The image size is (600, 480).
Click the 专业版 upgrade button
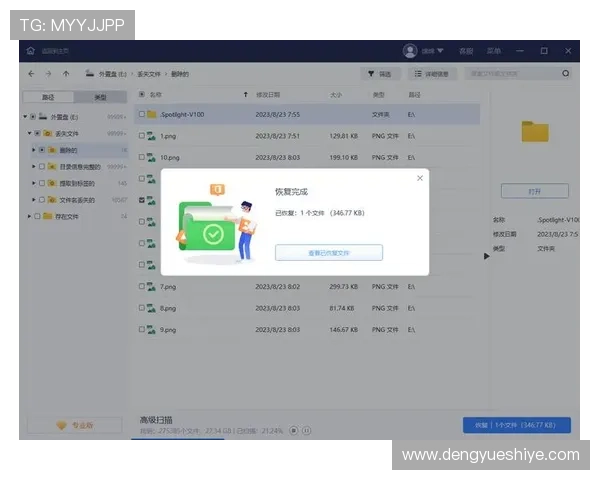pos(75,425)
